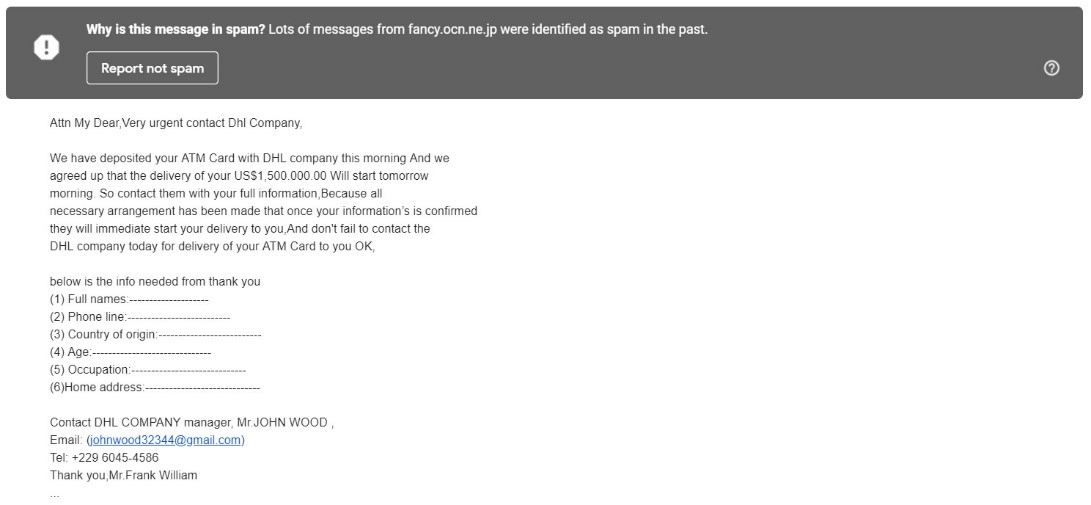
Task: Click the Mr.Frank William signature line
Action: click(x=123, y=475)
